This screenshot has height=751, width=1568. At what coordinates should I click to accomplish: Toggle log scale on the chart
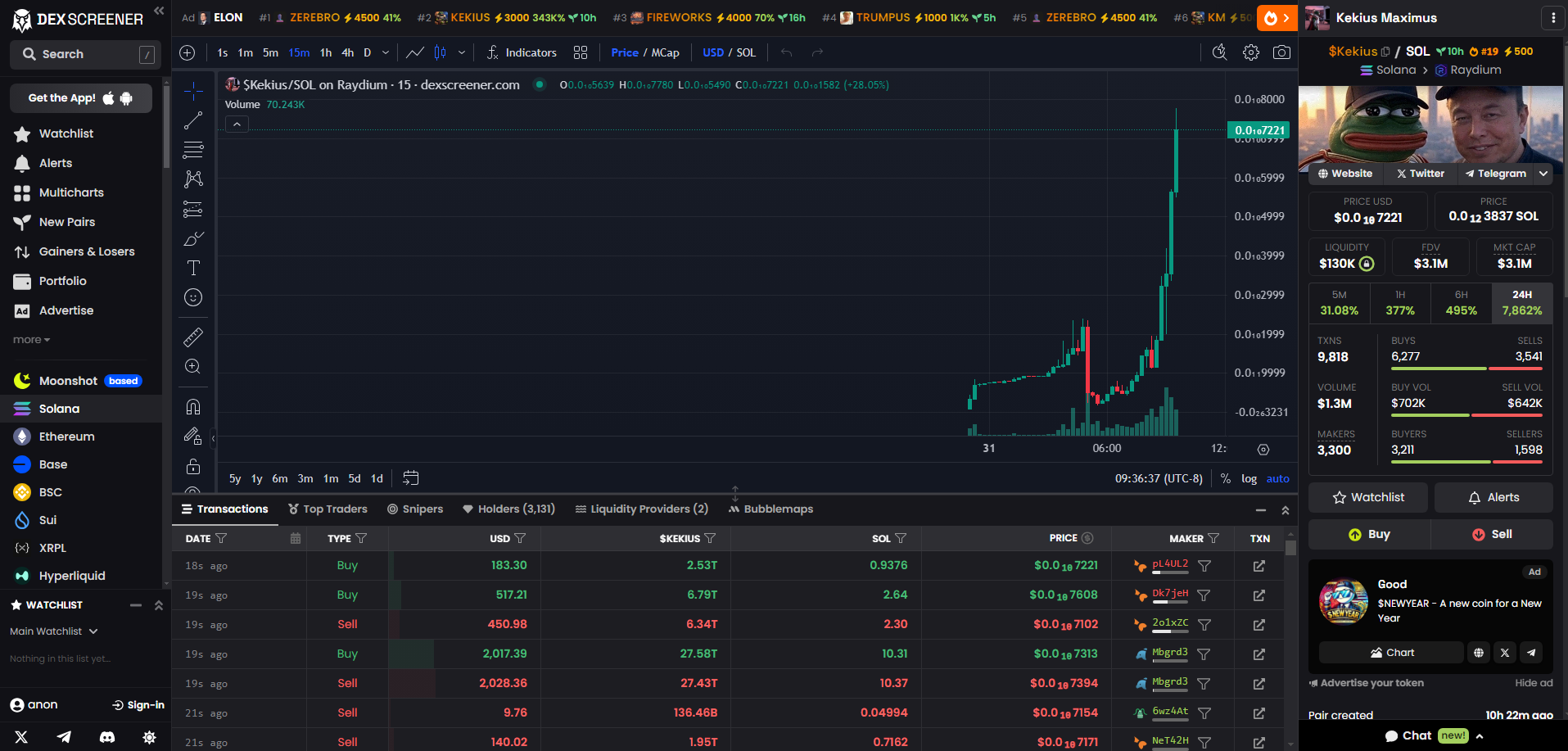(1249, 478)
